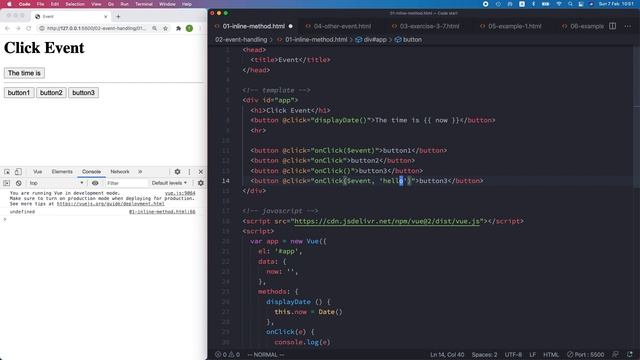Click 'The time is' button on page

pyautogui.click(x=24, y=73)
